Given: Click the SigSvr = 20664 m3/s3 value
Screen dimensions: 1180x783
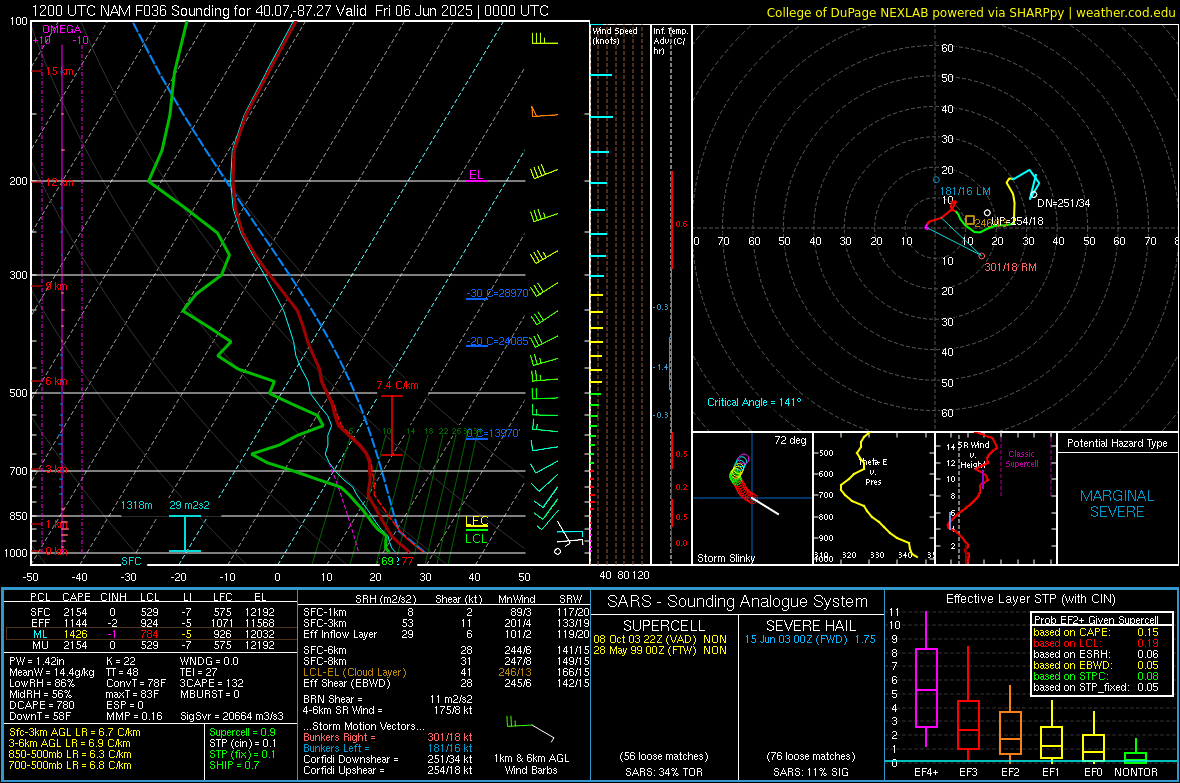Looking at the screenshot, I should [232, 717].
